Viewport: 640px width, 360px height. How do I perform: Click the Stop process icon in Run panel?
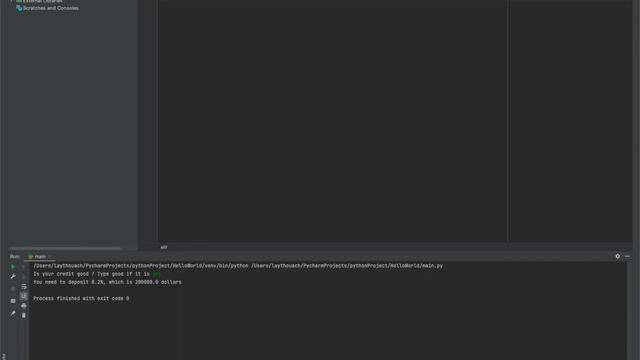tap(13, 289)
